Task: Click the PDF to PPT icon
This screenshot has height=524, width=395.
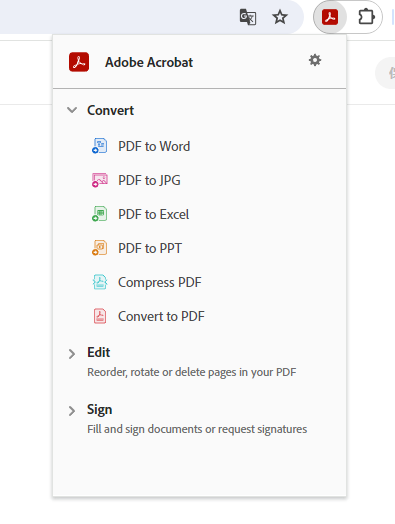Action: tap(100, 248)
